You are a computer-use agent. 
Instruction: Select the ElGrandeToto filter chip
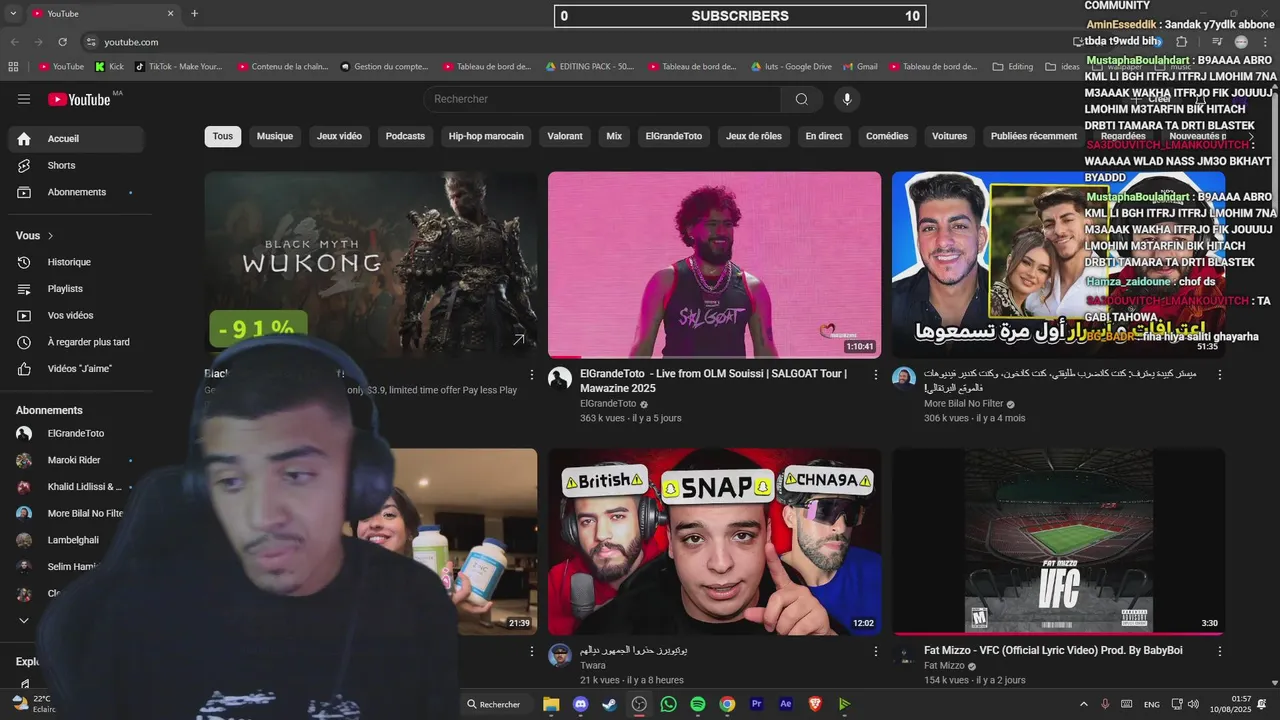pyautogui.click(x=674, y=136)
